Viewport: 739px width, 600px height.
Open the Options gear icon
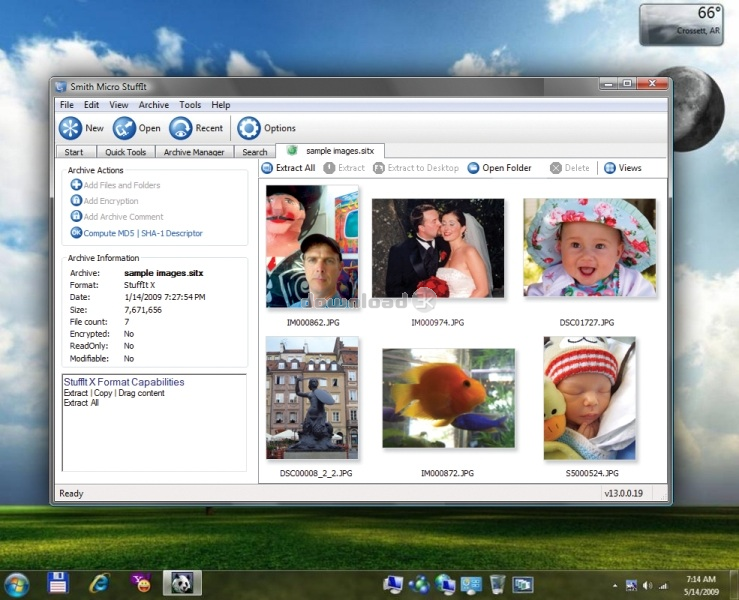249,128
